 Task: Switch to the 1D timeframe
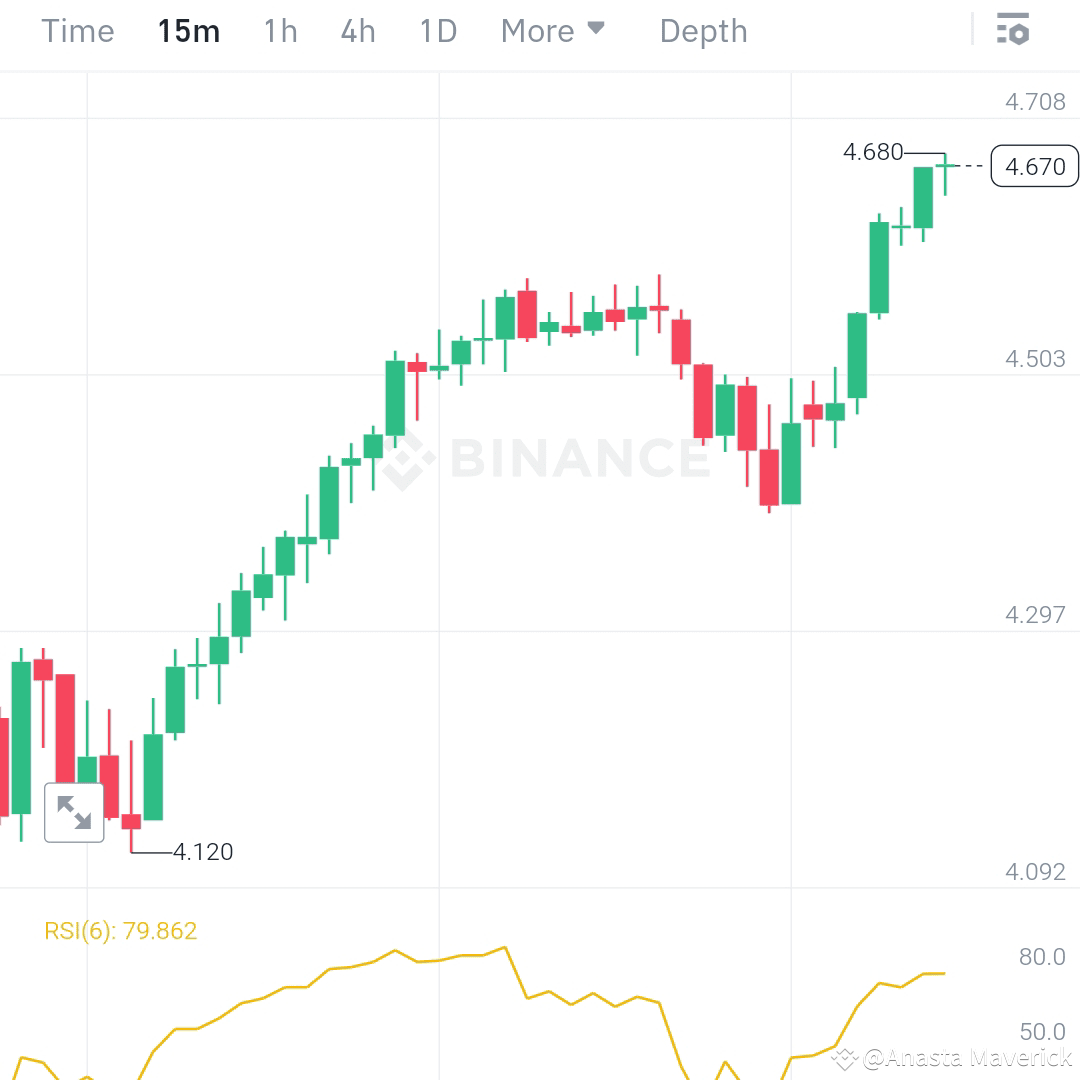pos(437,31)
